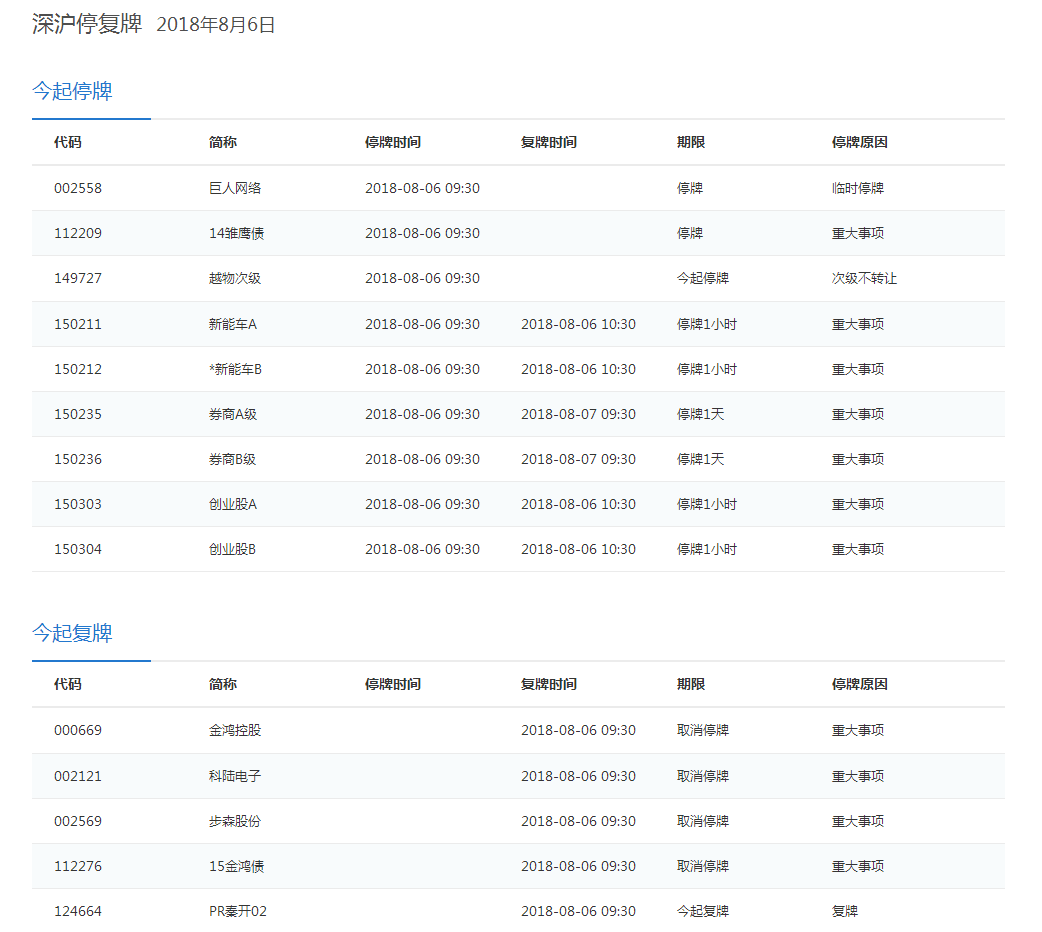Click 停牌原因 header in the resumption table

(x=859, y=684)
